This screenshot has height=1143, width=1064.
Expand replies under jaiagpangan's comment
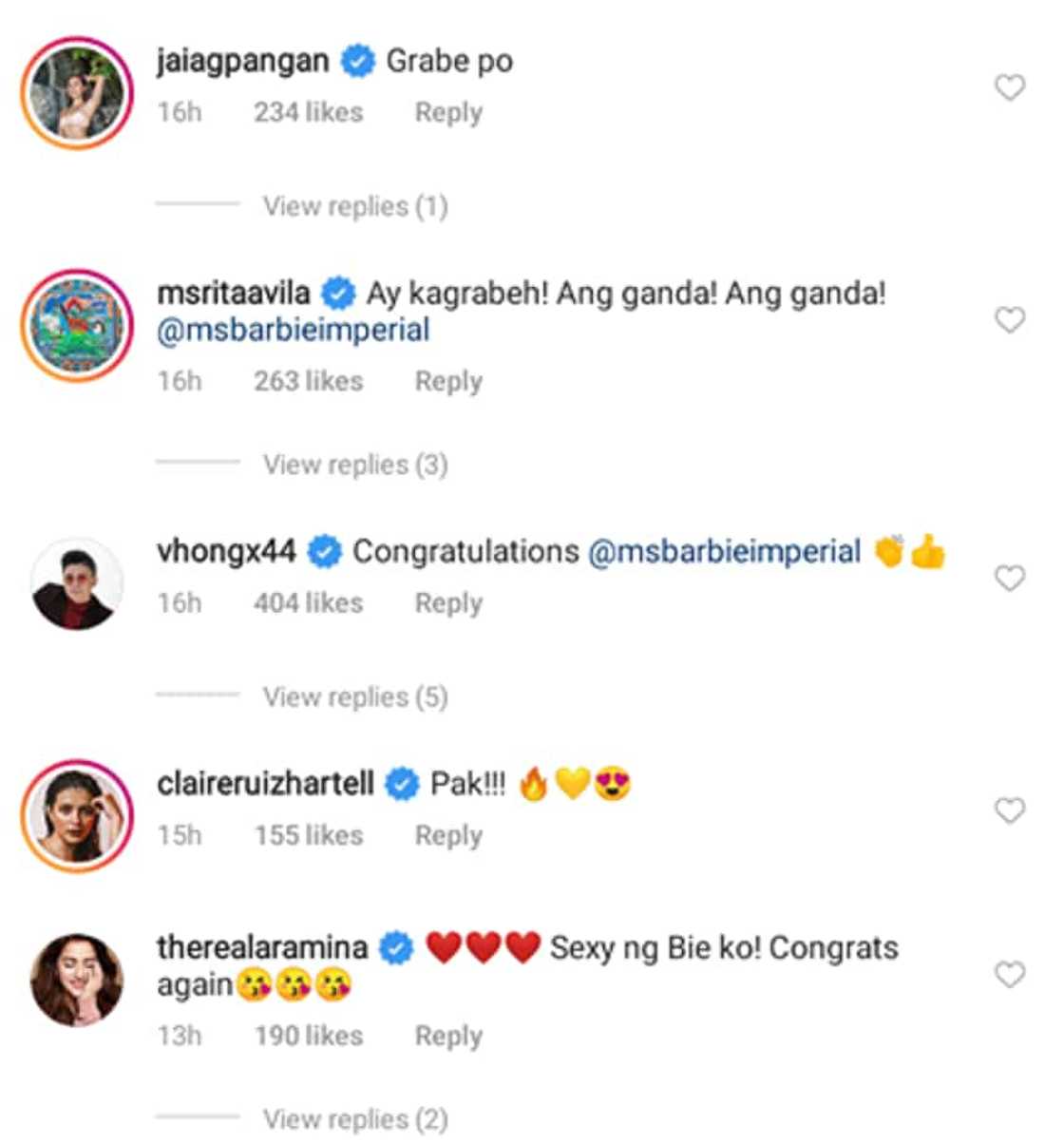click(x=356, y=204)
